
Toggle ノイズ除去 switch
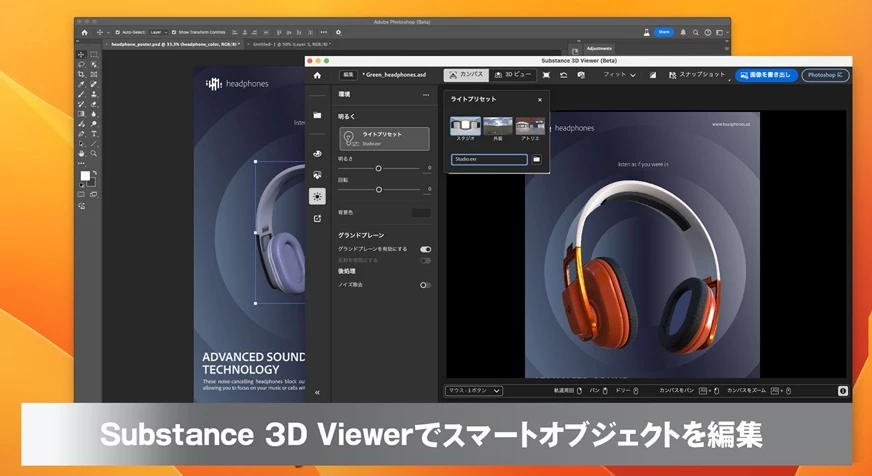(x=425, y=285)
